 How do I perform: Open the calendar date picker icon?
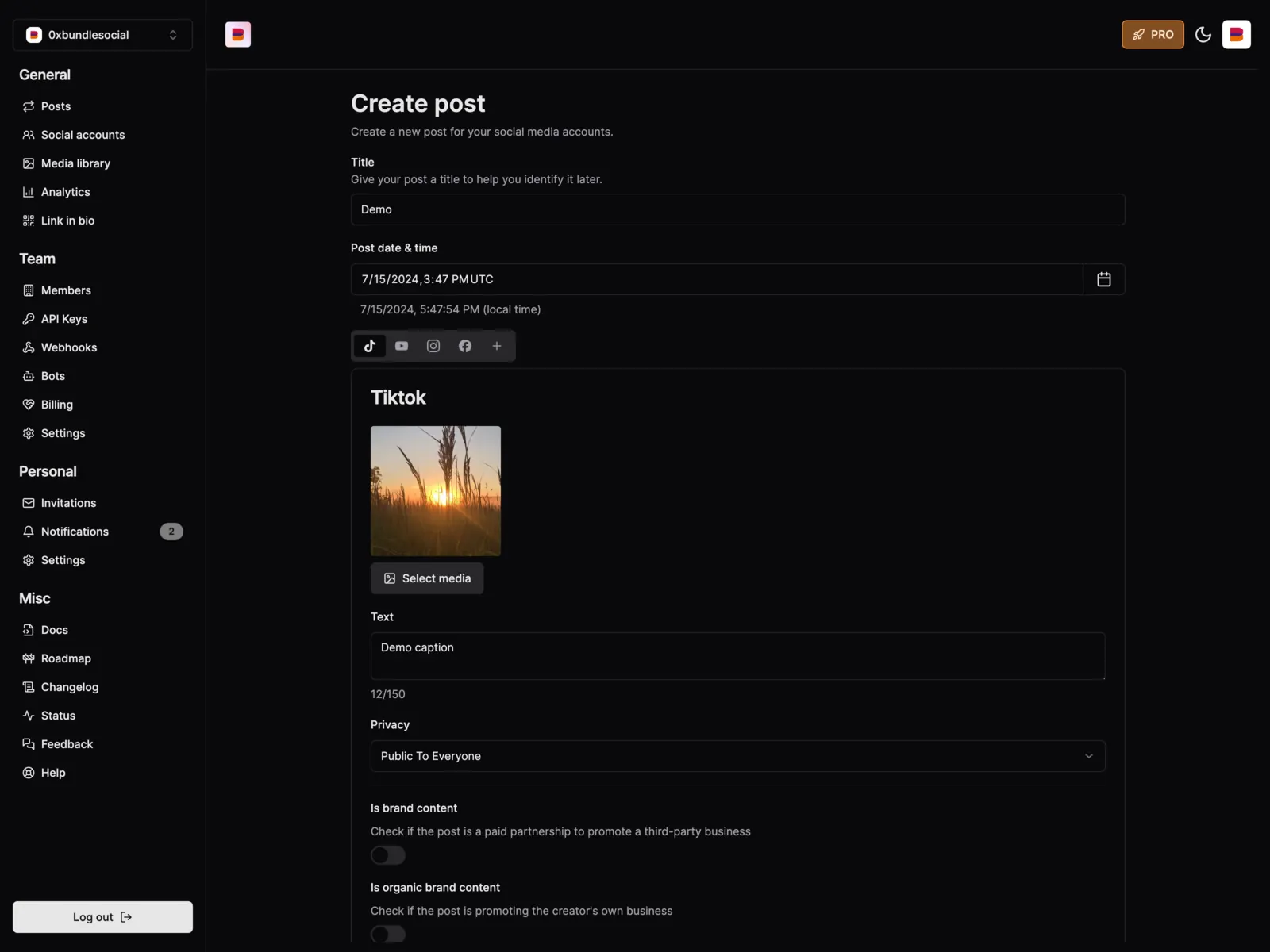1104,279
